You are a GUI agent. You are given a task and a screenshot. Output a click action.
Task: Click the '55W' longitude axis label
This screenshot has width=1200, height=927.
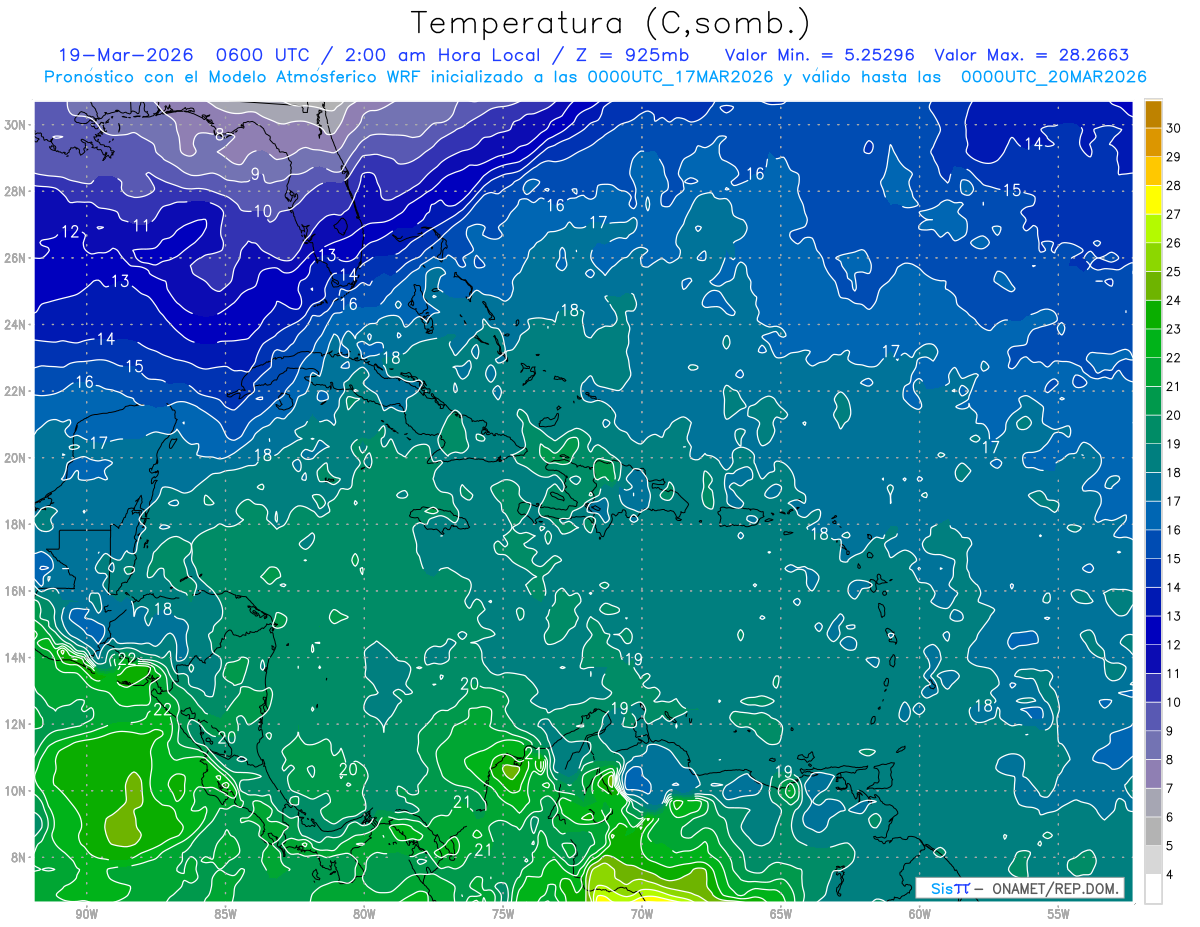pyautogui.click(x=1059, y=914)
